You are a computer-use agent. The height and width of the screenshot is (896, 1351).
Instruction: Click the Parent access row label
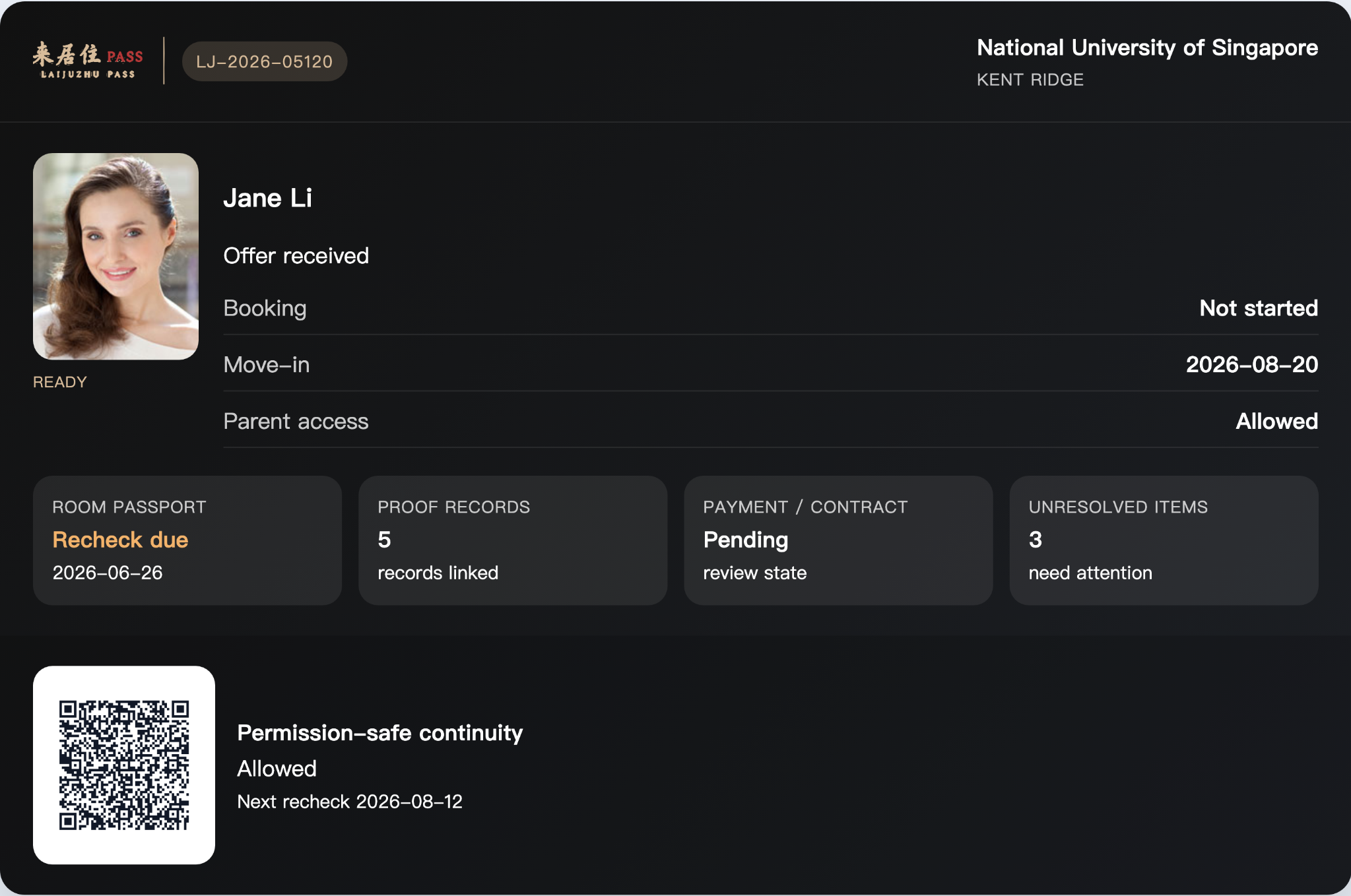(296, 421)
